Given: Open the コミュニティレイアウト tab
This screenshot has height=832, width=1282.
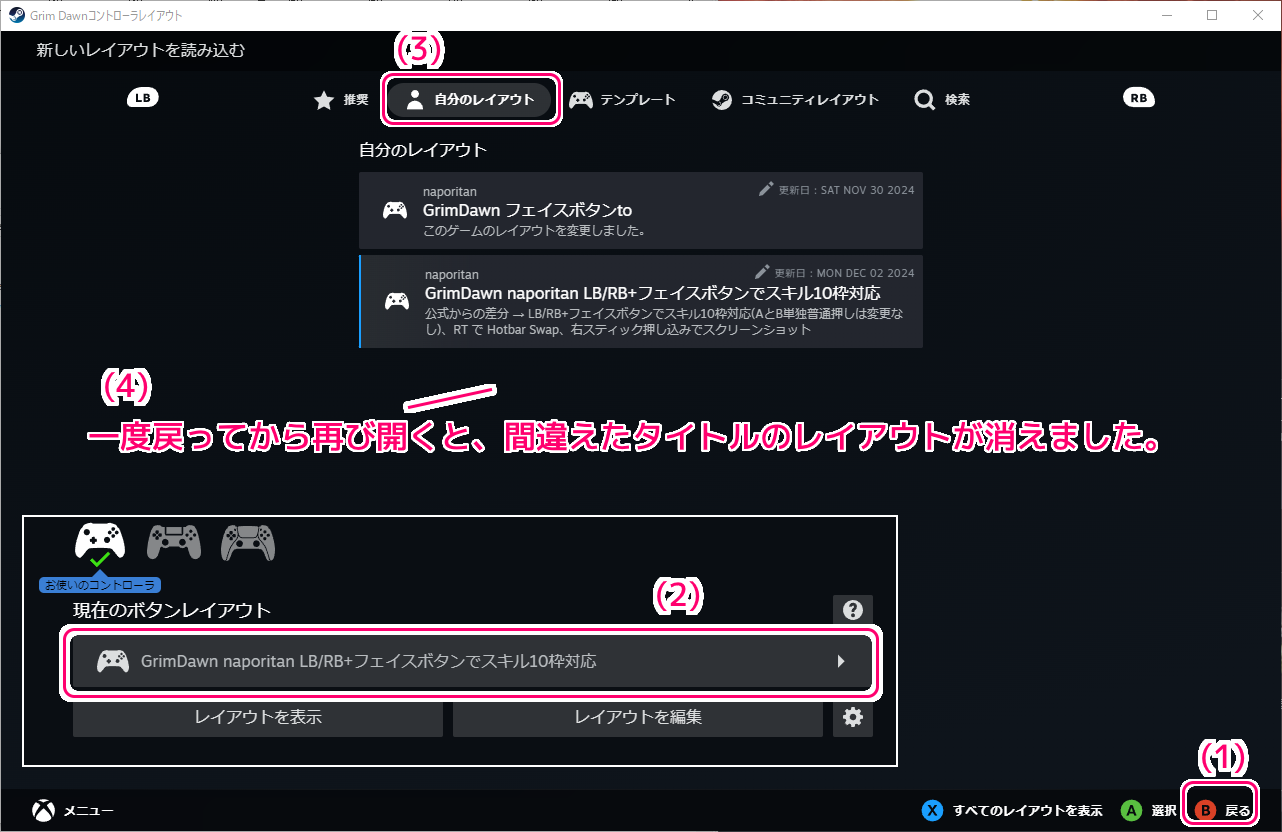Looking at the screenshot, I should 795,100.
